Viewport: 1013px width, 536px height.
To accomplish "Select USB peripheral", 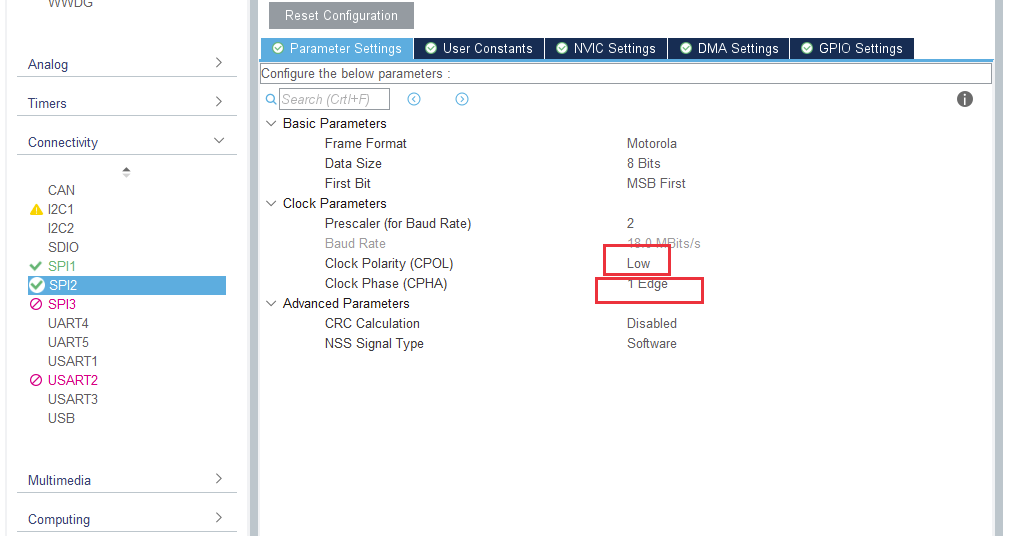I will pos(61,418).
